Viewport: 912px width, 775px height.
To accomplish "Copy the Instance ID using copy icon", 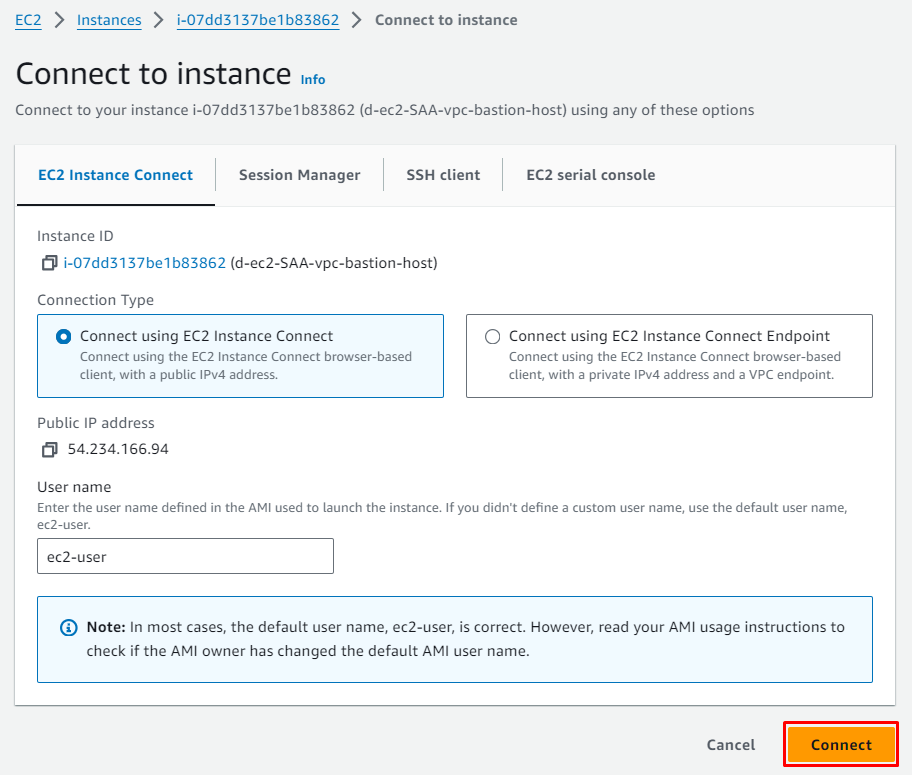I will click(49, 263).
